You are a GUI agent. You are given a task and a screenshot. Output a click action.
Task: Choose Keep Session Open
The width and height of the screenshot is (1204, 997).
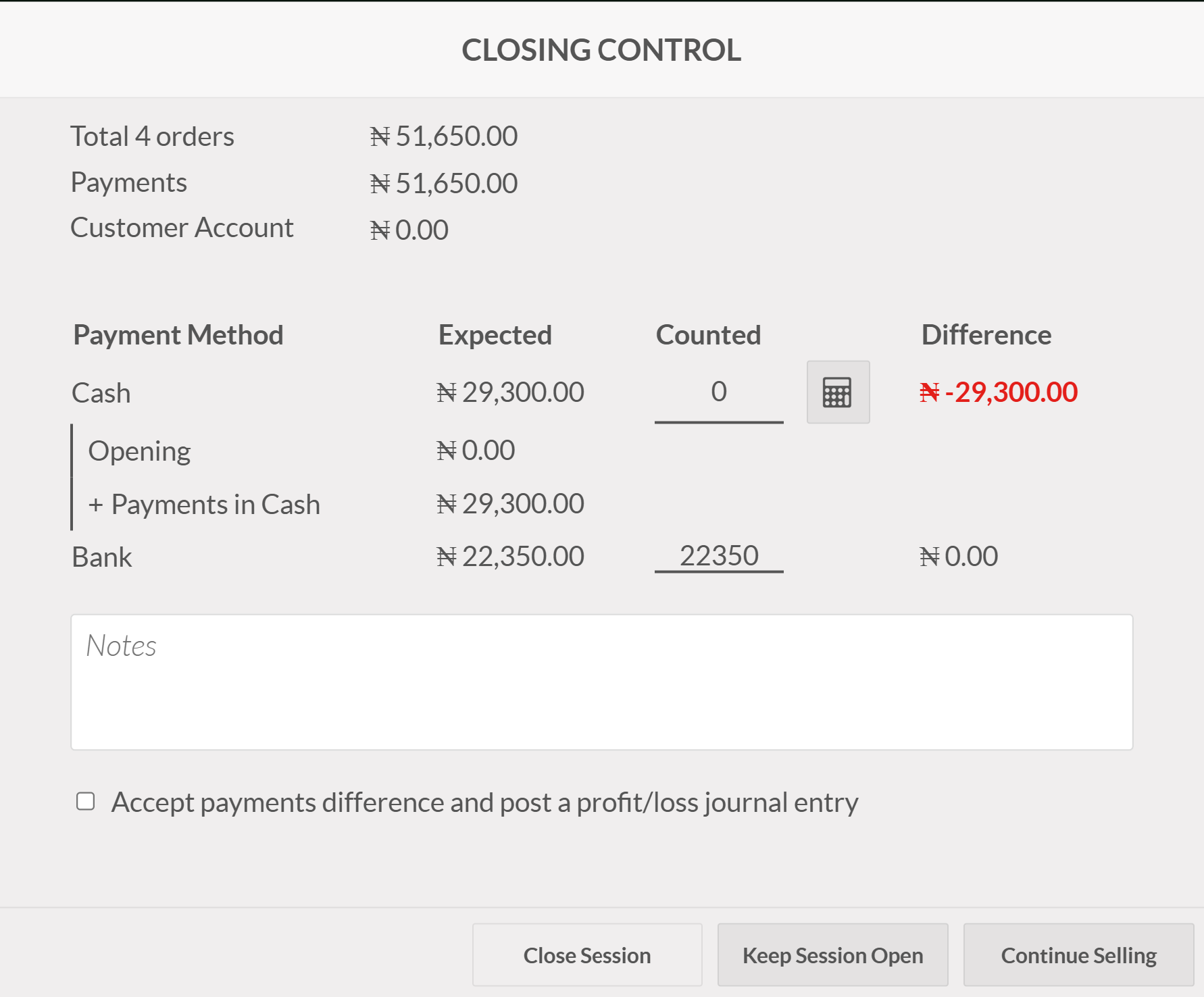click(x=832, y=955)
